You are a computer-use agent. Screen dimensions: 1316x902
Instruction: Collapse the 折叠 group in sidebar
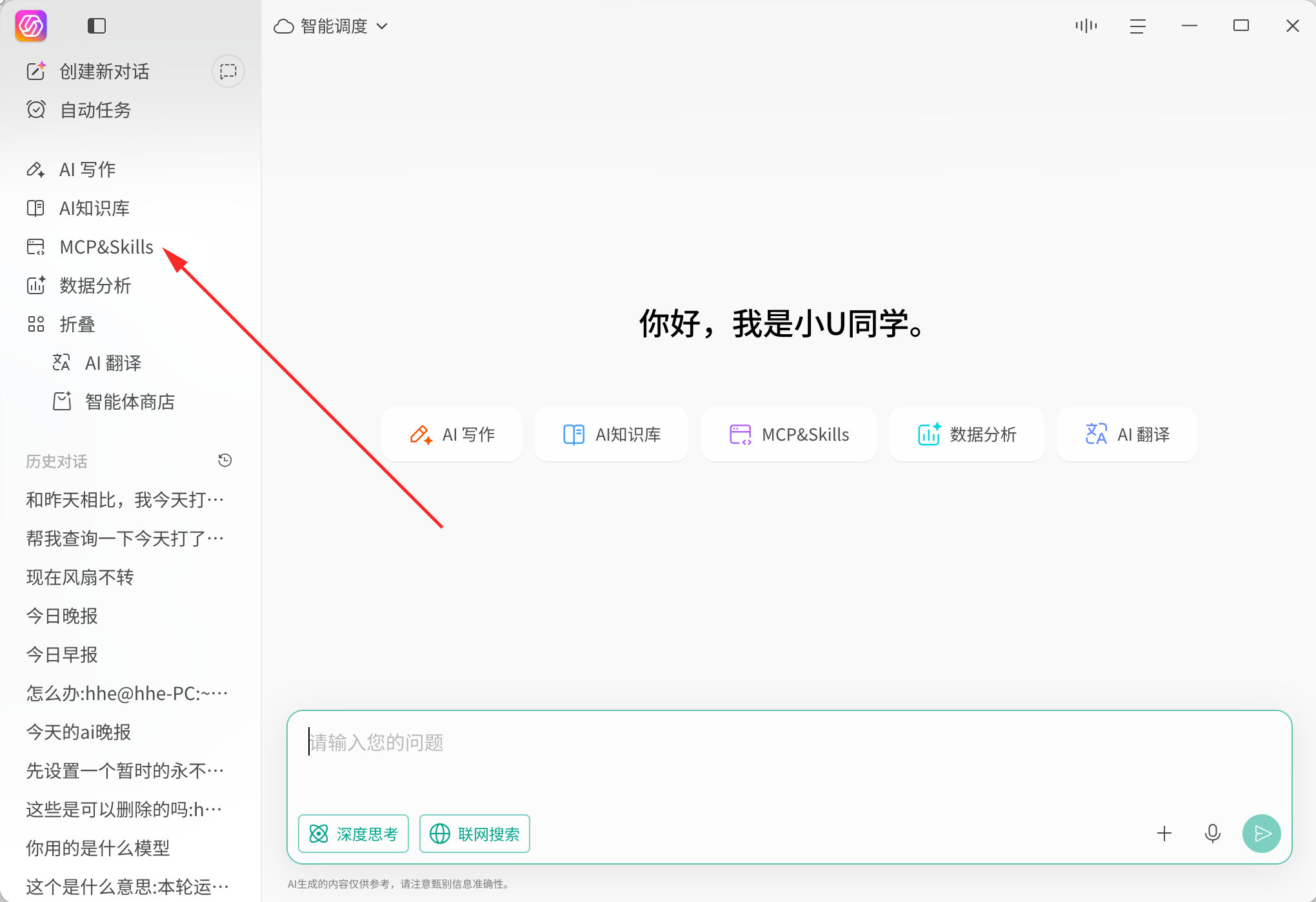[x=61, y=325]
